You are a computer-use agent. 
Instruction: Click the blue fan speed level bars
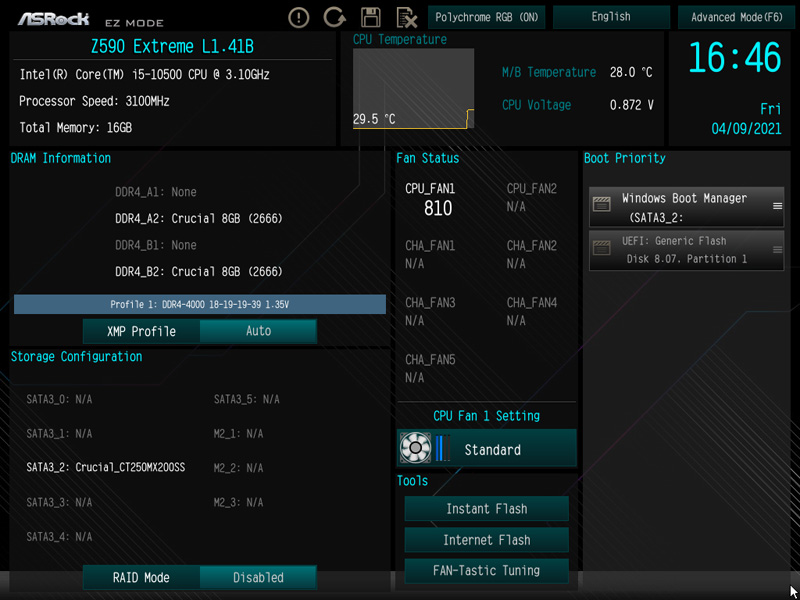[443, 448]
